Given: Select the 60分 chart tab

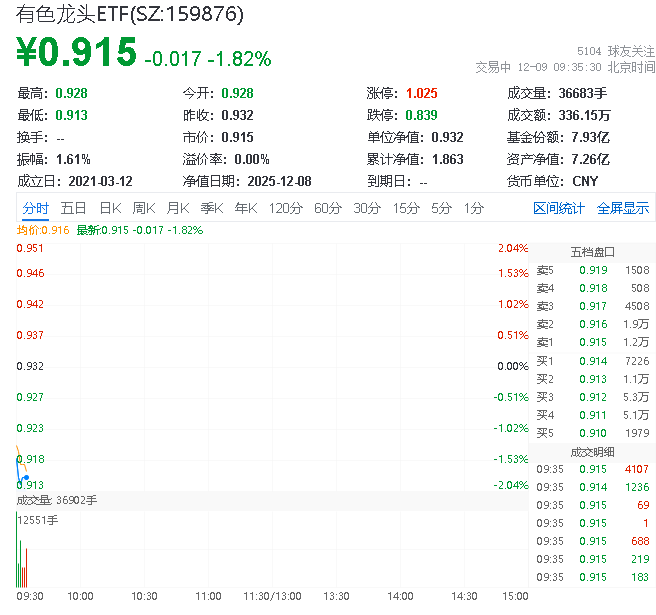Looking at the screenshot, I should click(x=328, y=208).
